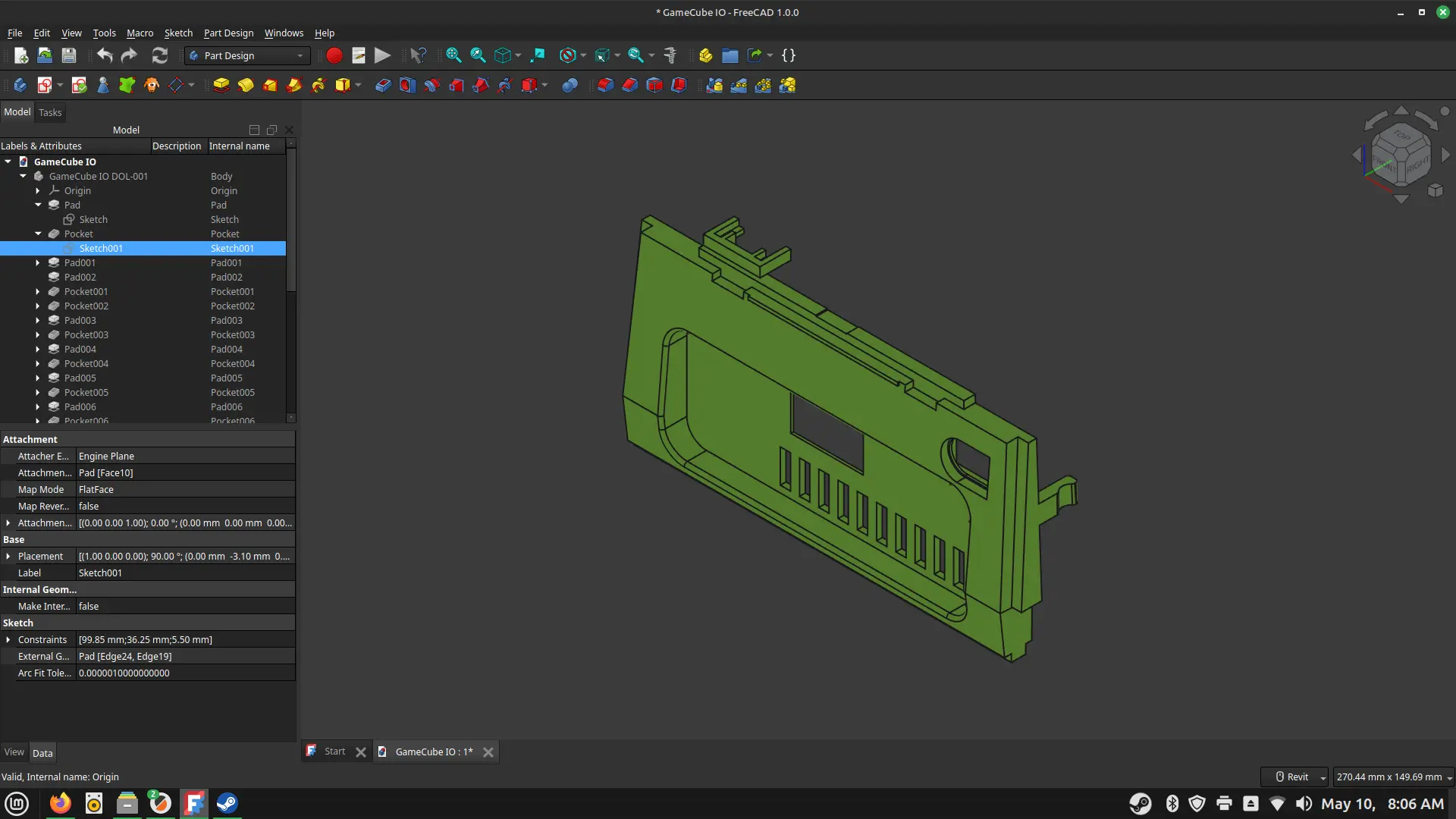Open the standard views dropdown arrow
This screenshot has height=819, width=1456.
[518, 55]
